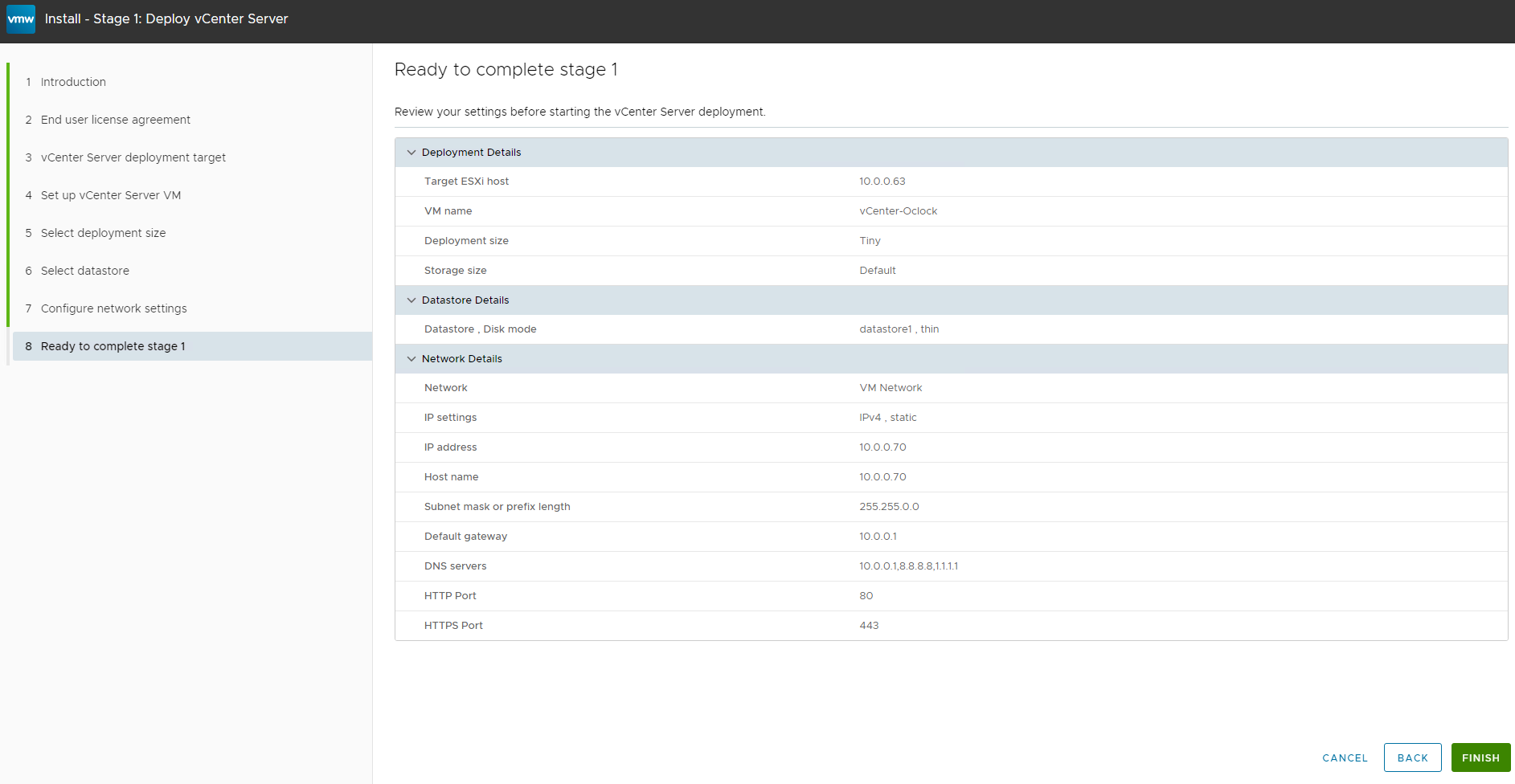Collapse the Deployment Details section

coord(412,153)
